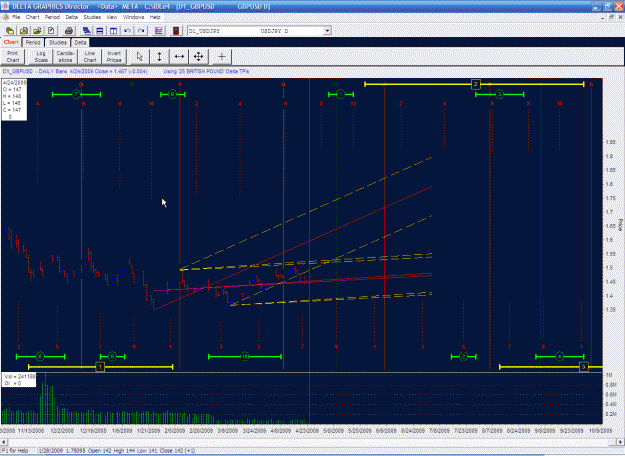Open the View menu
The height and width of the screenshot is (456, 625).
pos(112,17)
